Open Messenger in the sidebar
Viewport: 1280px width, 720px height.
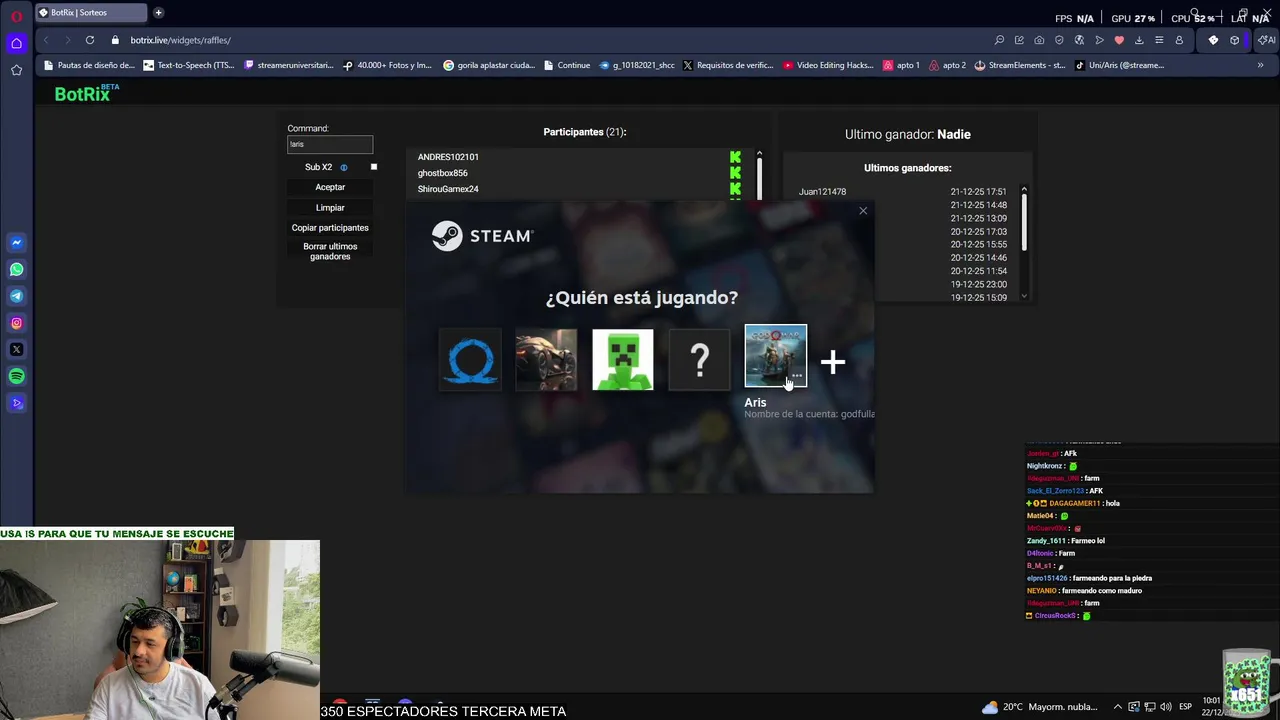pyautogui.click(x=16, y=243)
